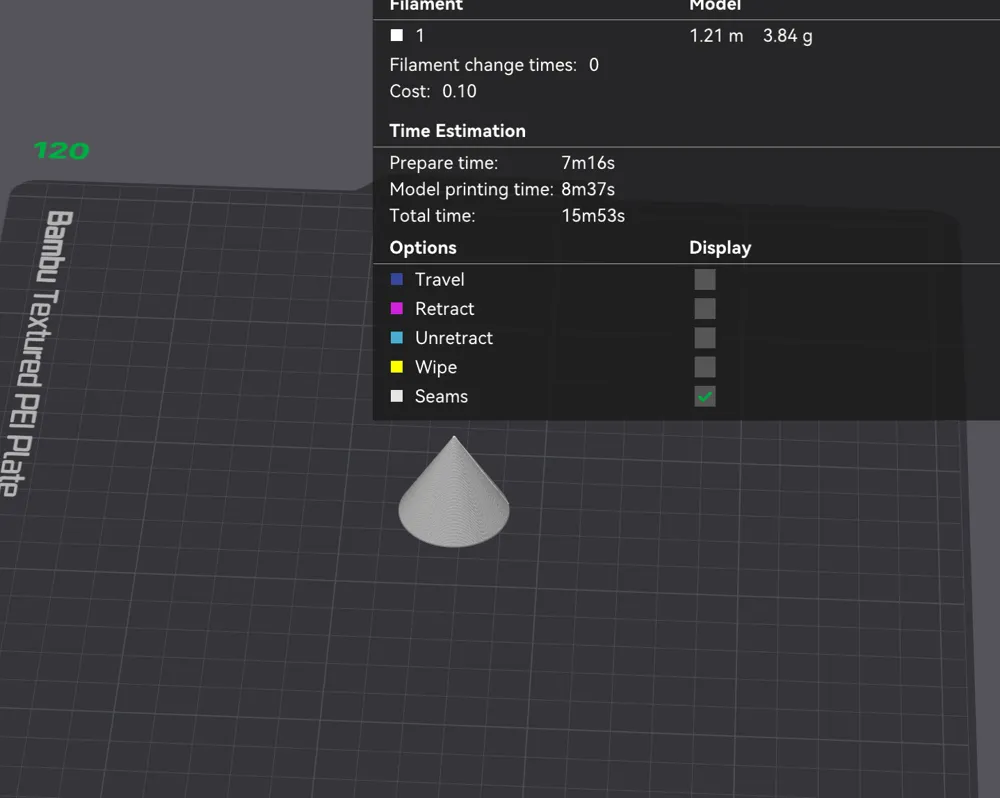Click the Model printing time value 8m37s
Screen dimensions: 1000x798
click(588, 189)
